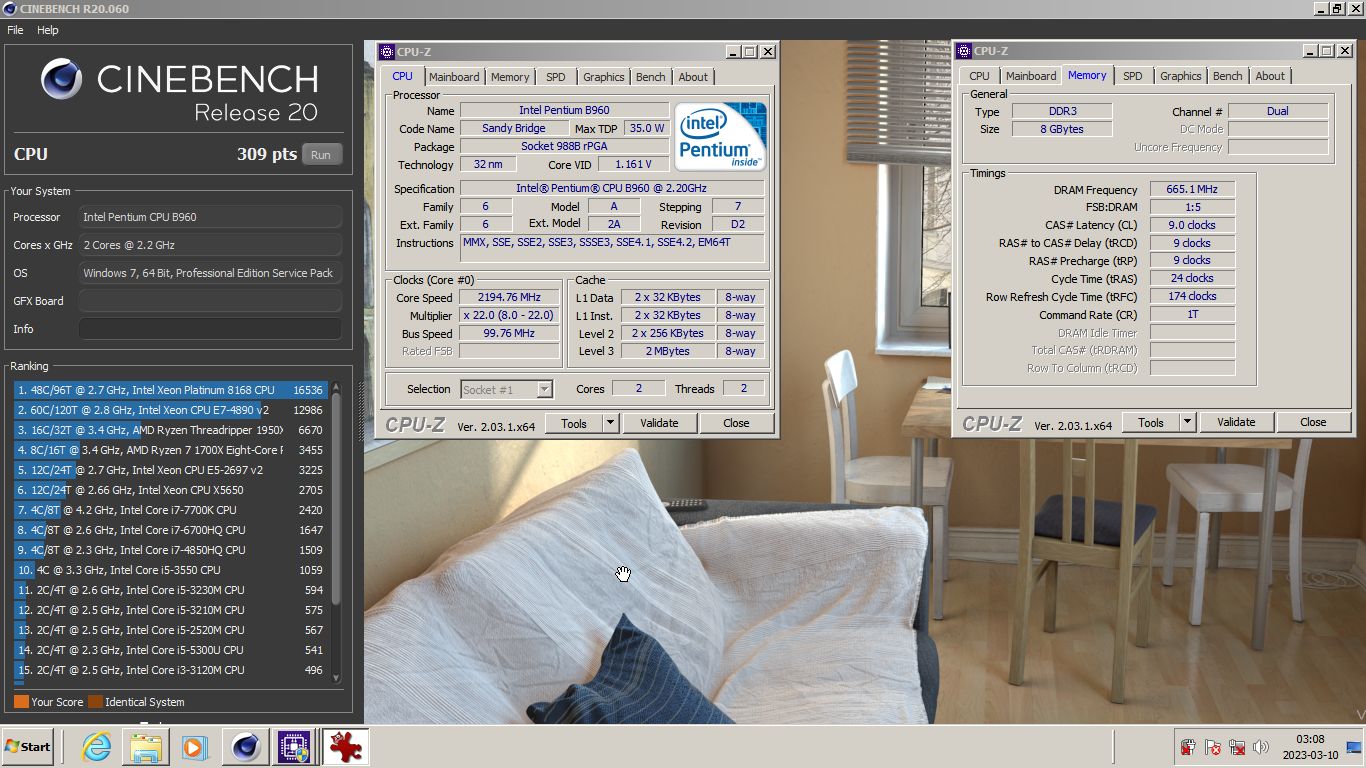
Task: Click Close button in right CPU-Z window
Action: coord(1313,422)
